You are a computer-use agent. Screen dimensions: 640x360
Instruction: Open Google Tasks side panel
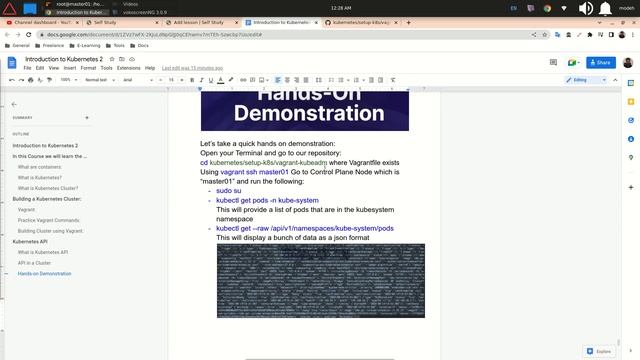[631, 120]
